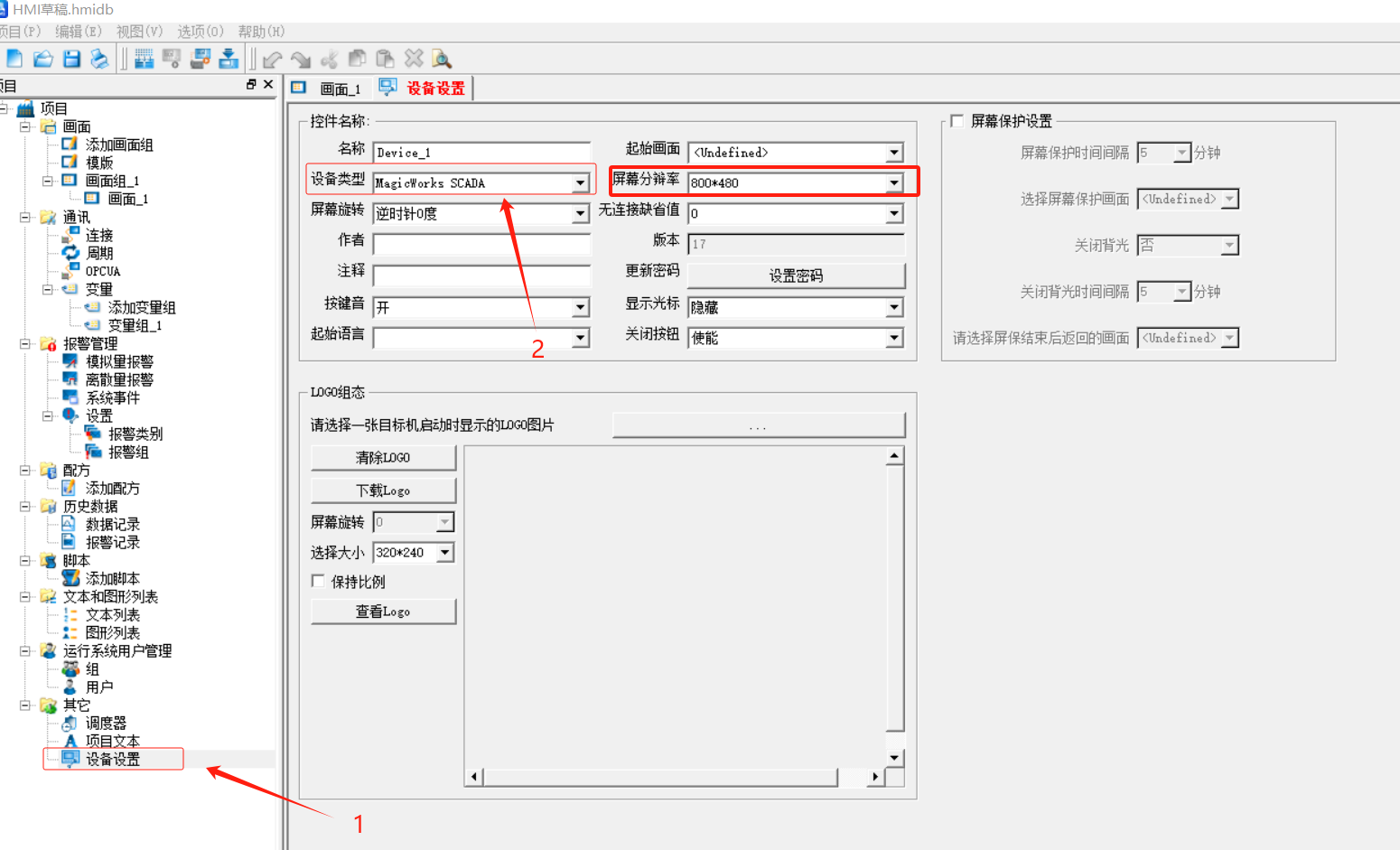Click the Find magnifier toolbar icon
The width and height of the screenshot is (1400, 850).
click(x=442, y=59)
